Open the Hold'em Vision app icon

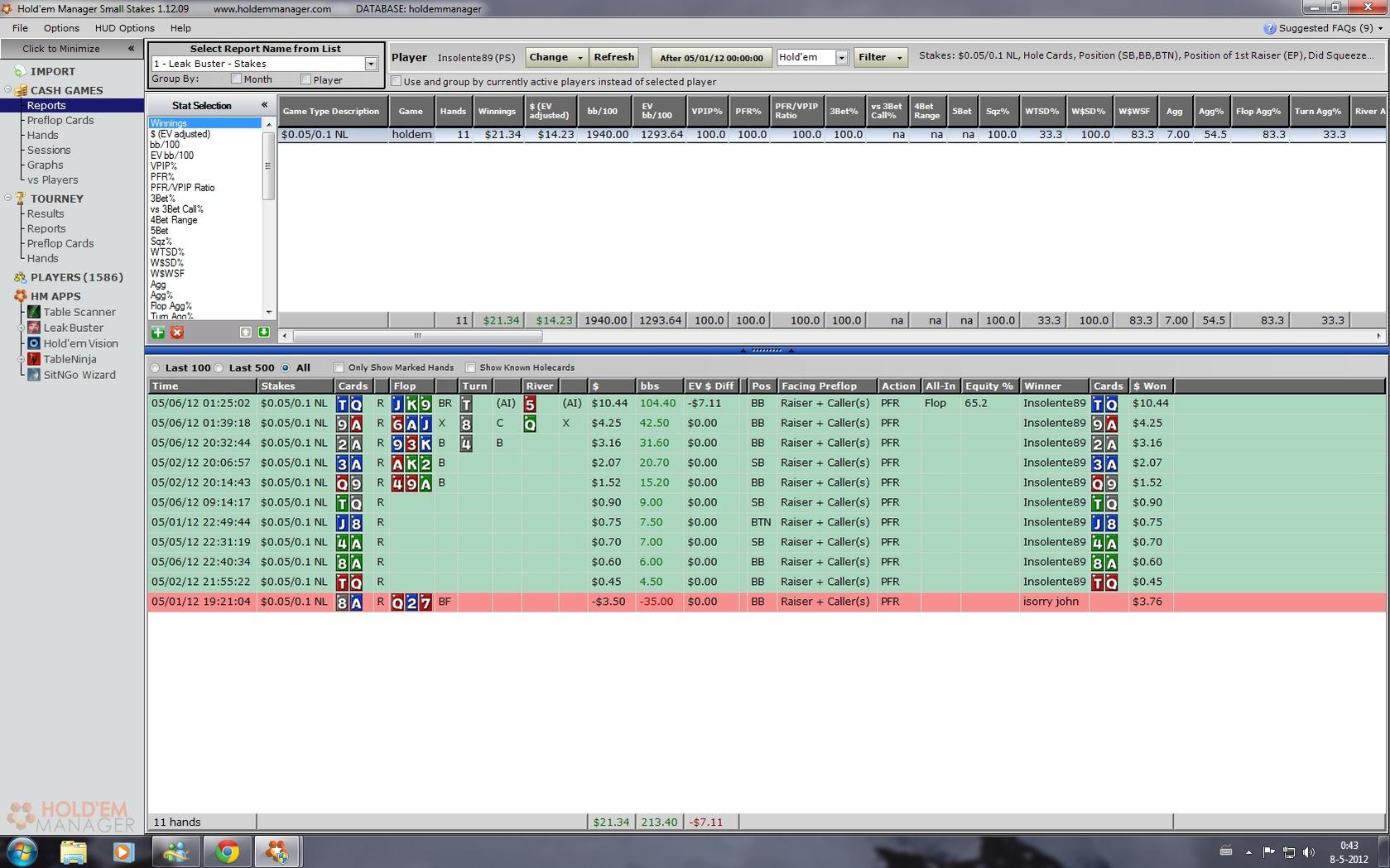(34, 343)
